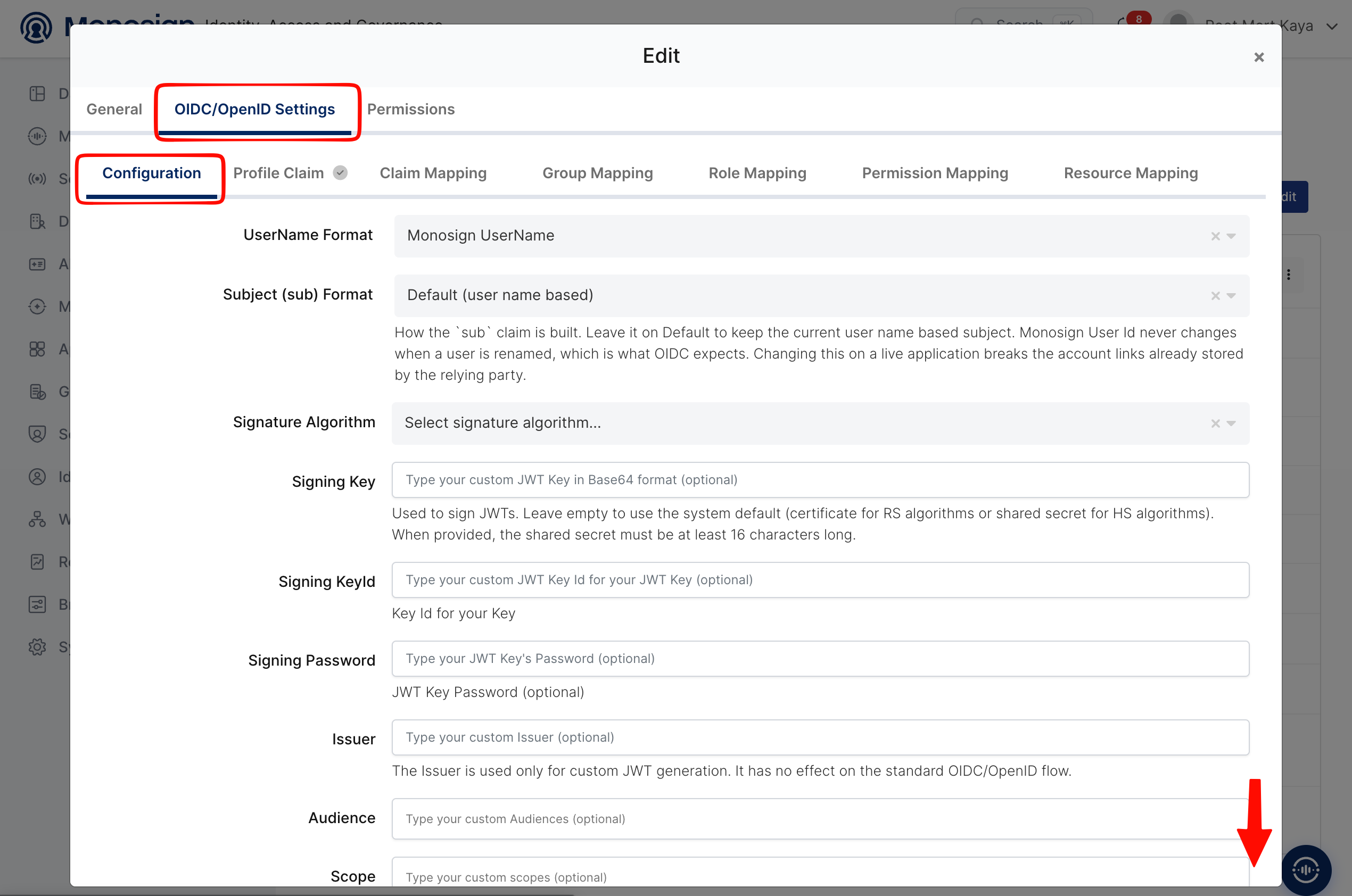Click the Monosign logo icon
1352x896 pixels.
click(x=36, y=28)
